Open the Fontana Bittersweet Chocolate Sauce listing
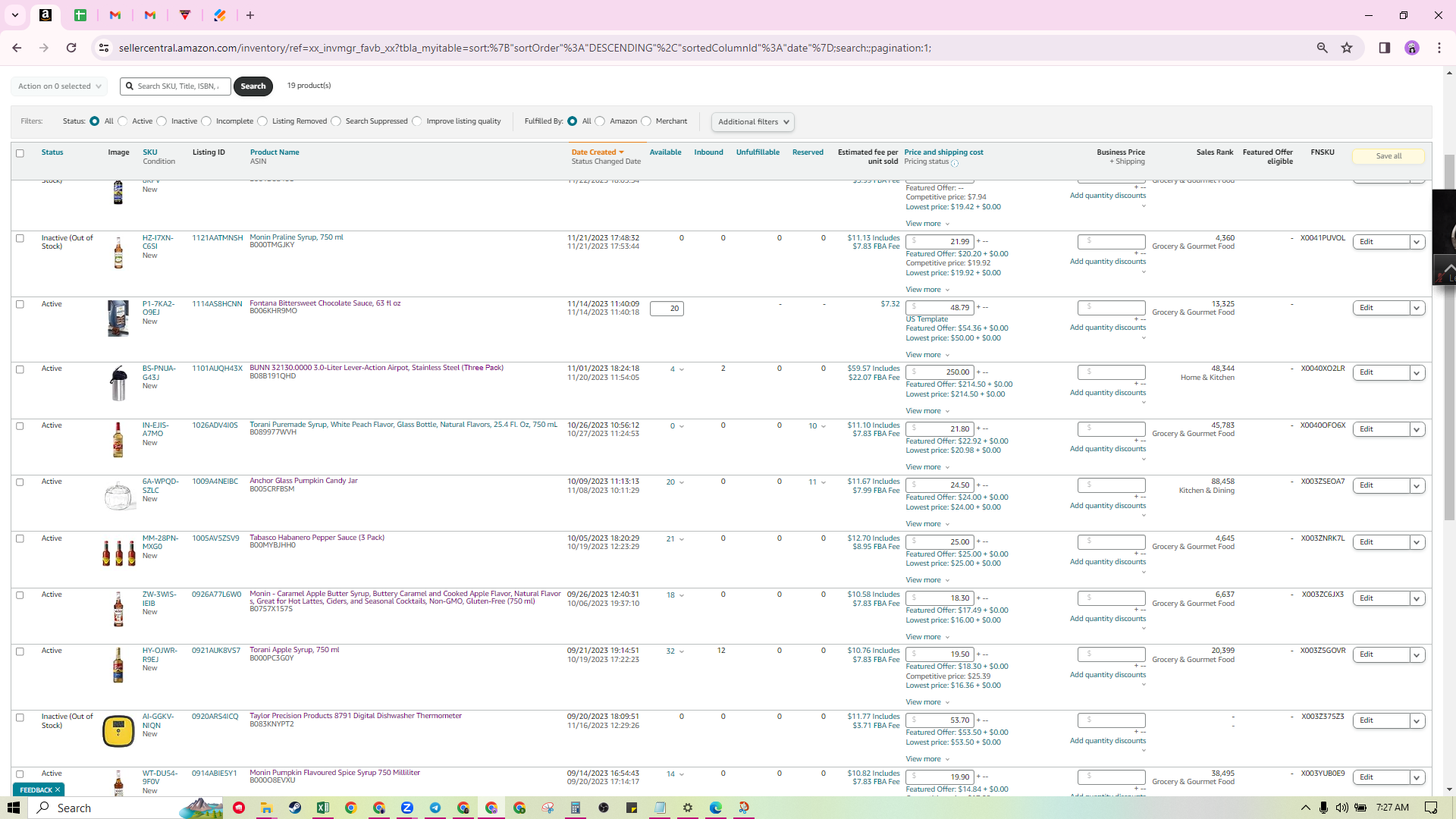 325,303
